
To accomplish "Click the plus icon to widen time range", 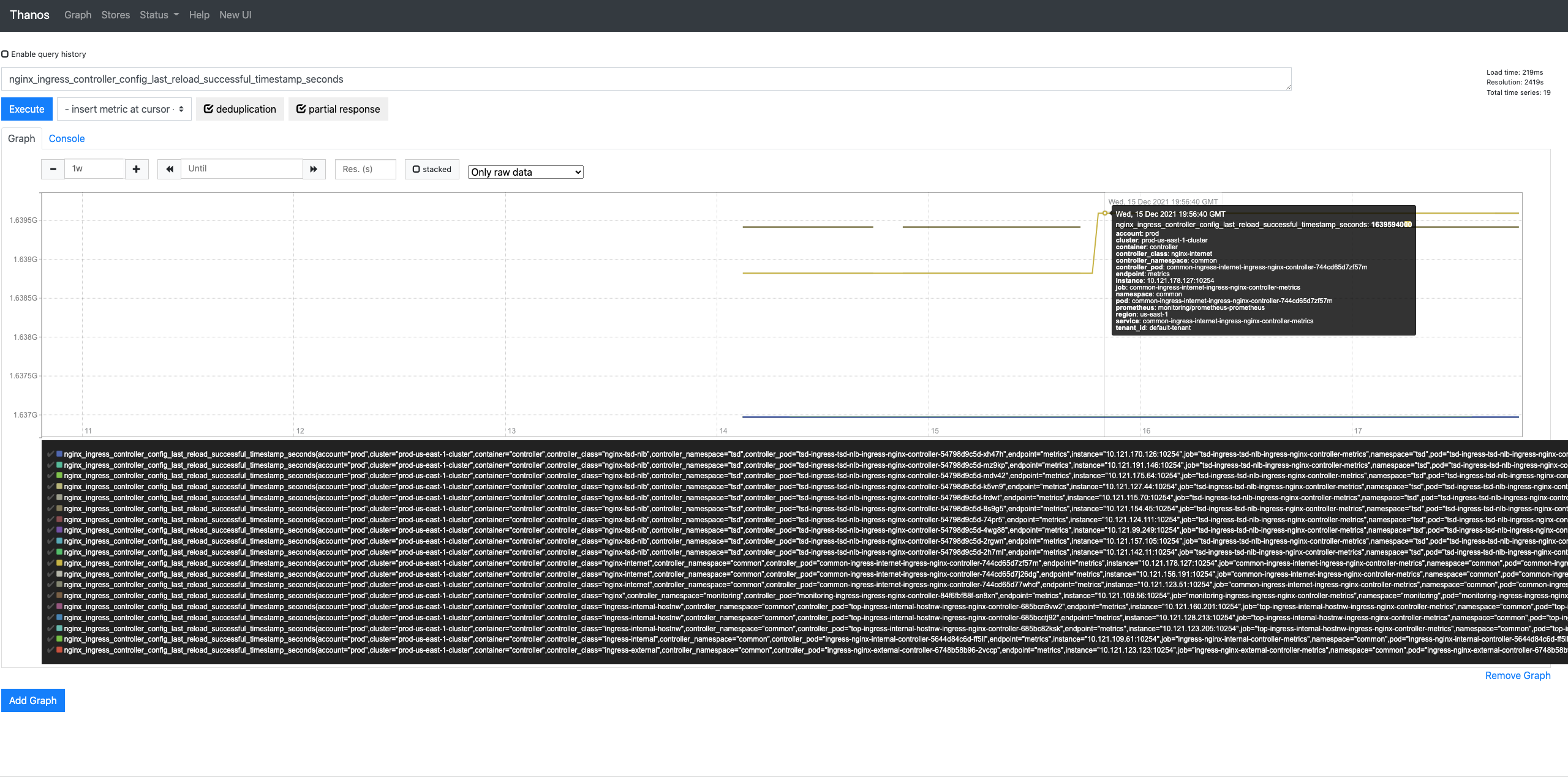I will pos(136,169).
